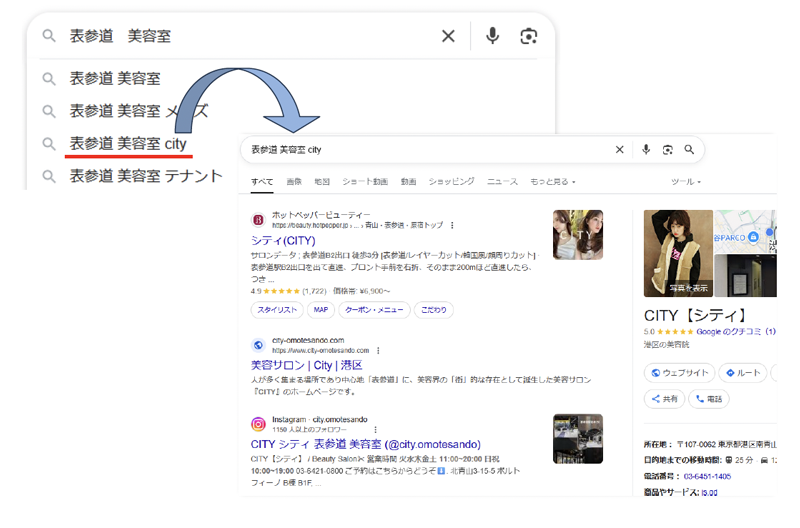The image size is (800, 528).
Task: Open the more options menu for the Hot Pepper result
Action: click(x=452, y=225)
